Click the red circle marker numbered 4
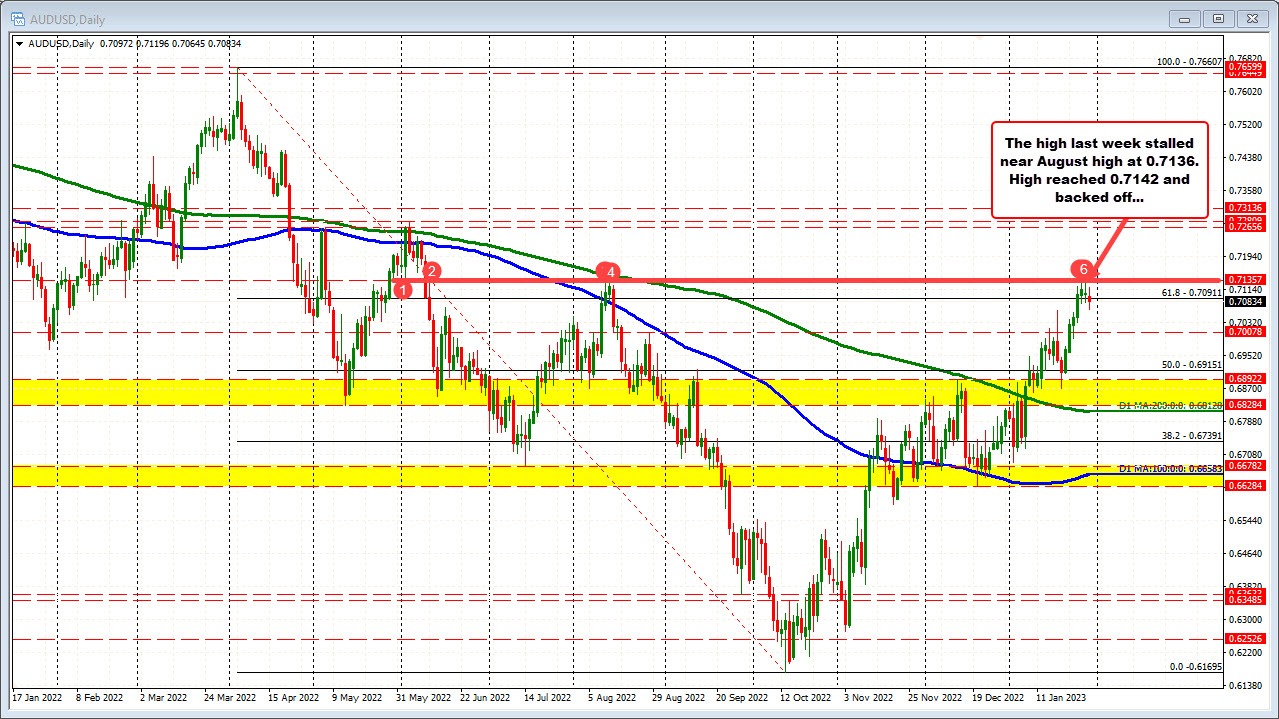The height and width of the screenshot is (719, 1279). tap(611, 270)
